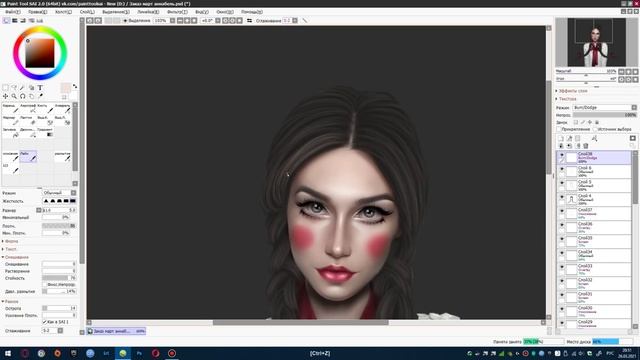Toggle the Источник выбора checkbox
This screenshot has width=640, height=360.
click(595, 129)
